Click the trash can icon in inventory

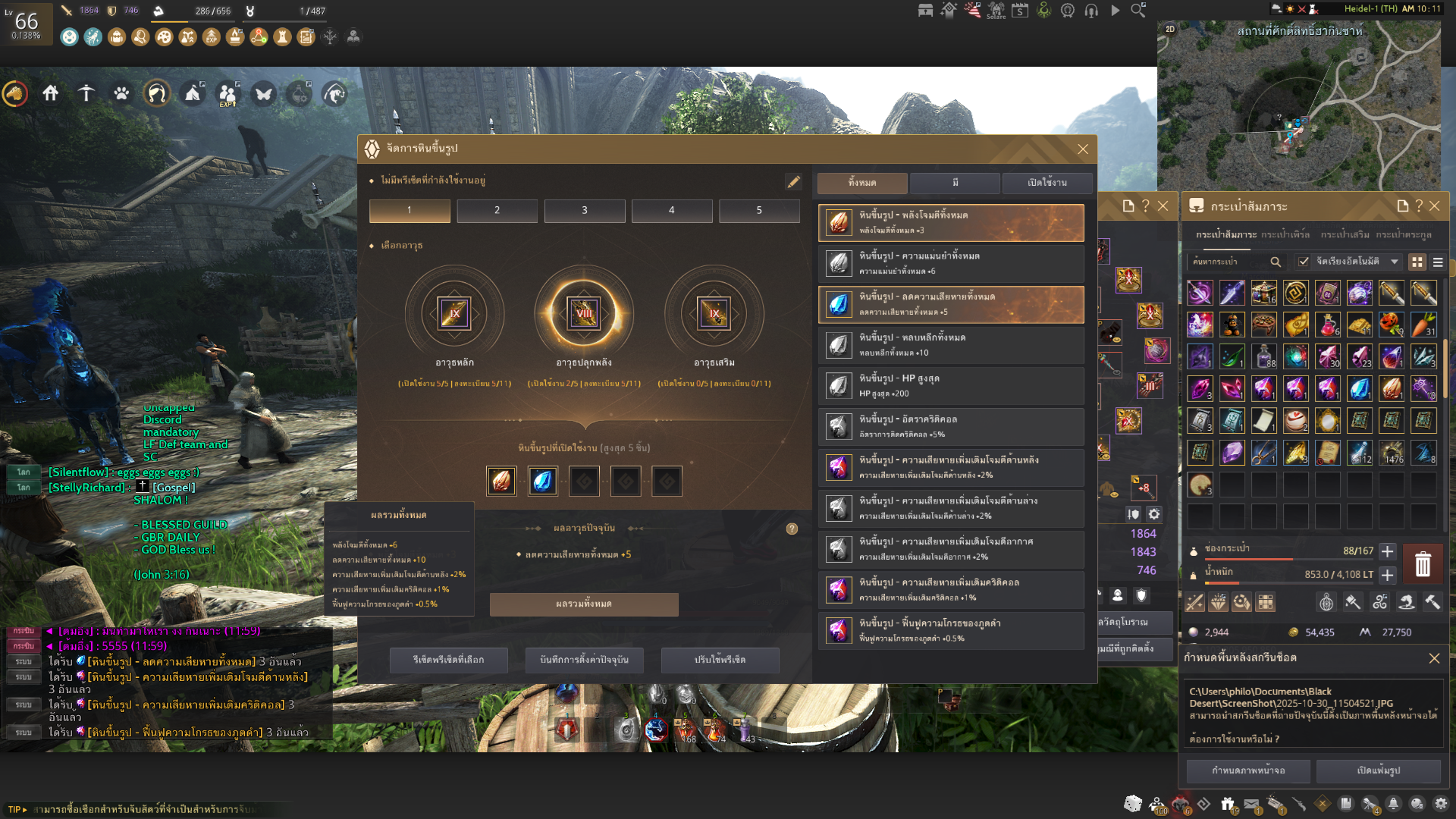pyautogui.click(x=1422, y=564)
